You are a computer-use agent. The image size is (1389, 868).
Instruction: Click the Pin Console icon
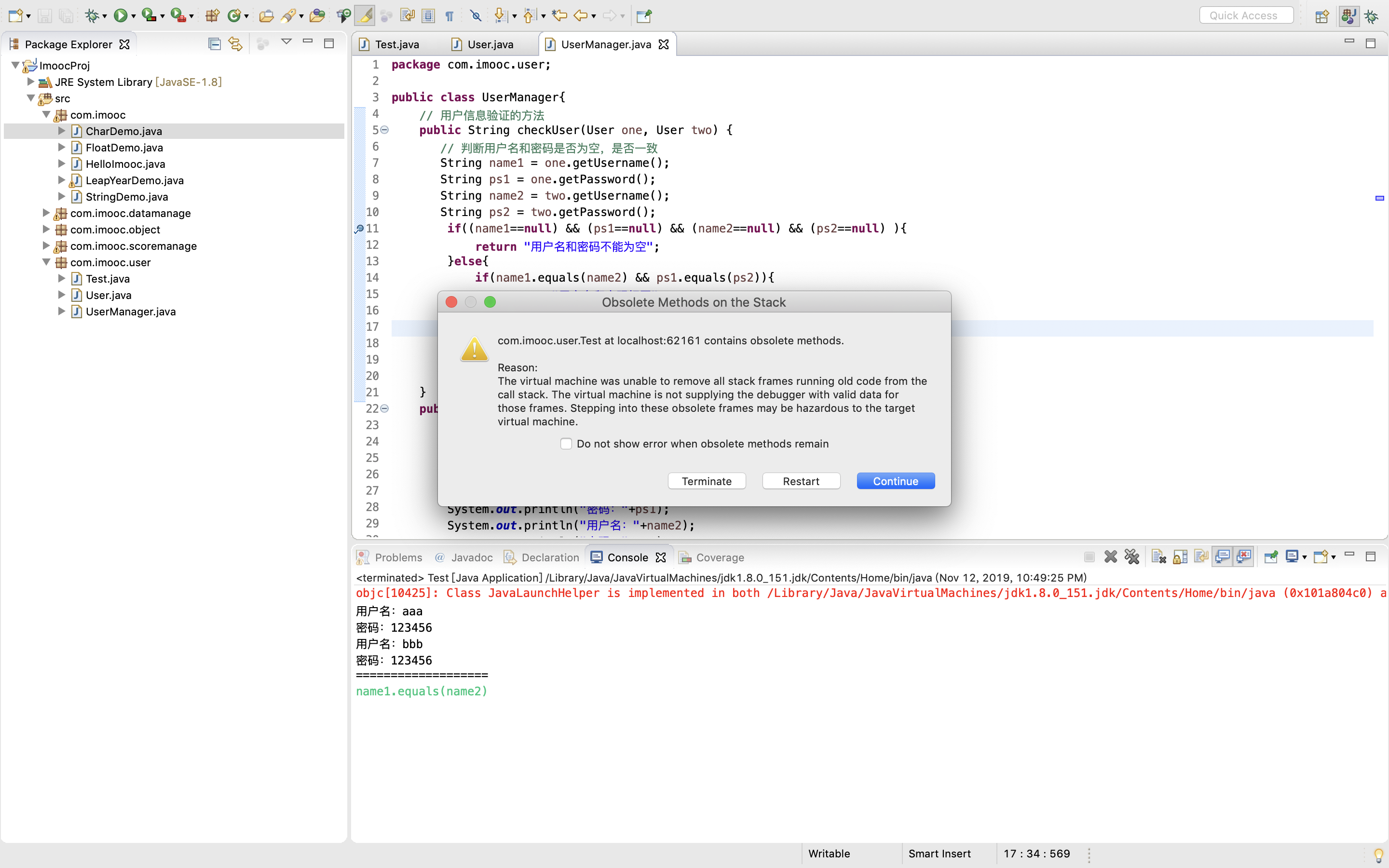pyautogui.click(x=1271, y=557)
